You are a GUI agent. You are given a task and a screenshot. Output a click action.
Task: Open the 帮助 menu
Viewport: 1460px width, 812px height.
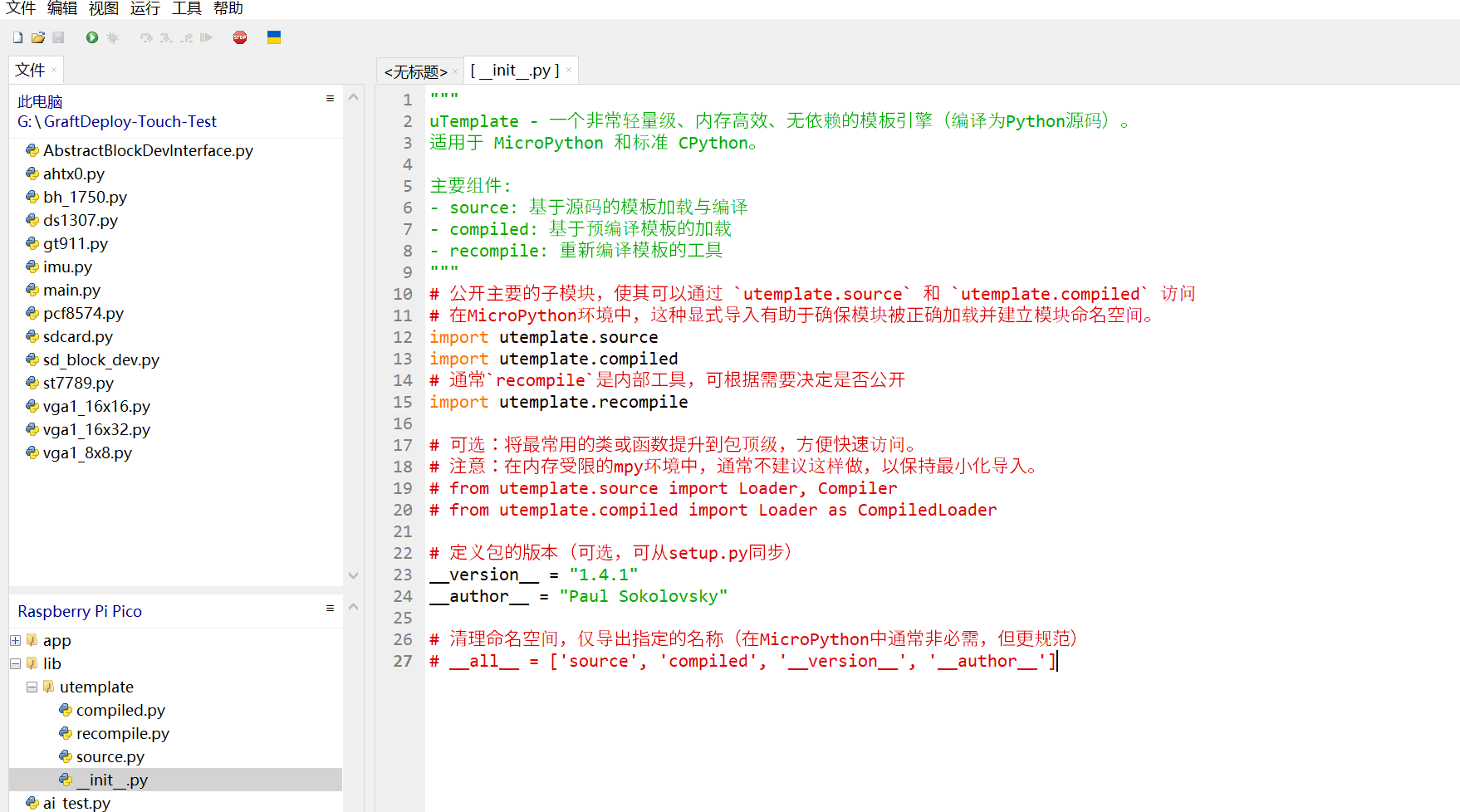point(228,8)
